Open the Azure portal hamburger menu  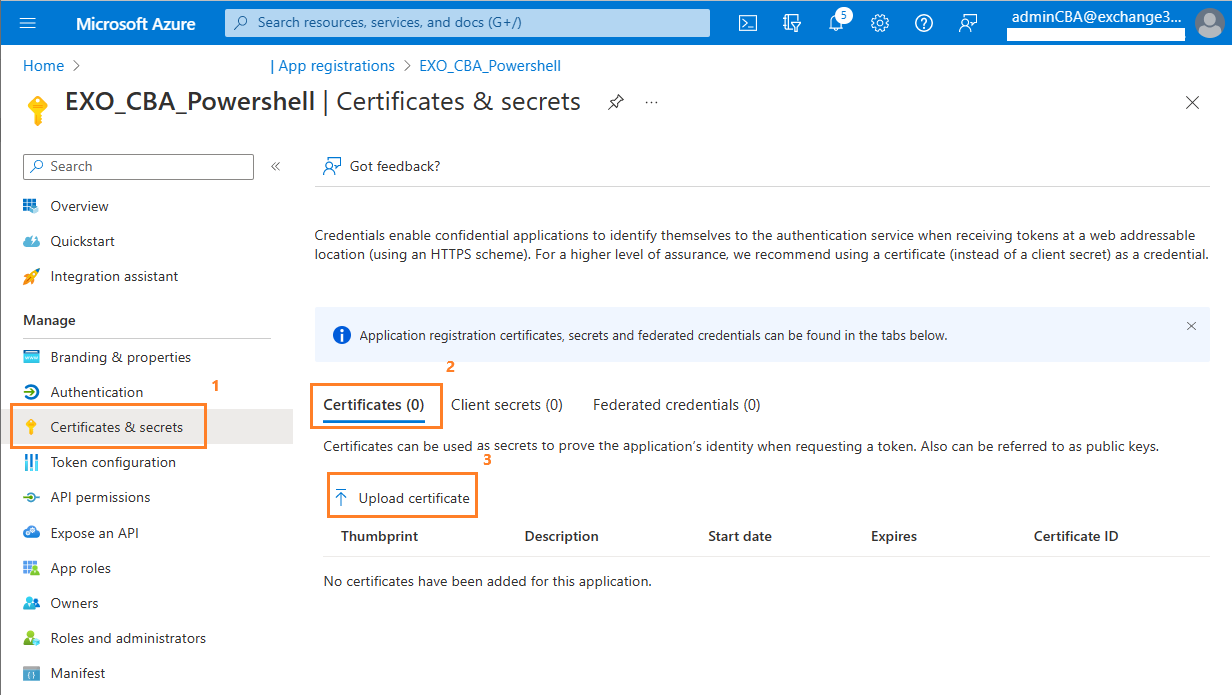click(28, 23)
